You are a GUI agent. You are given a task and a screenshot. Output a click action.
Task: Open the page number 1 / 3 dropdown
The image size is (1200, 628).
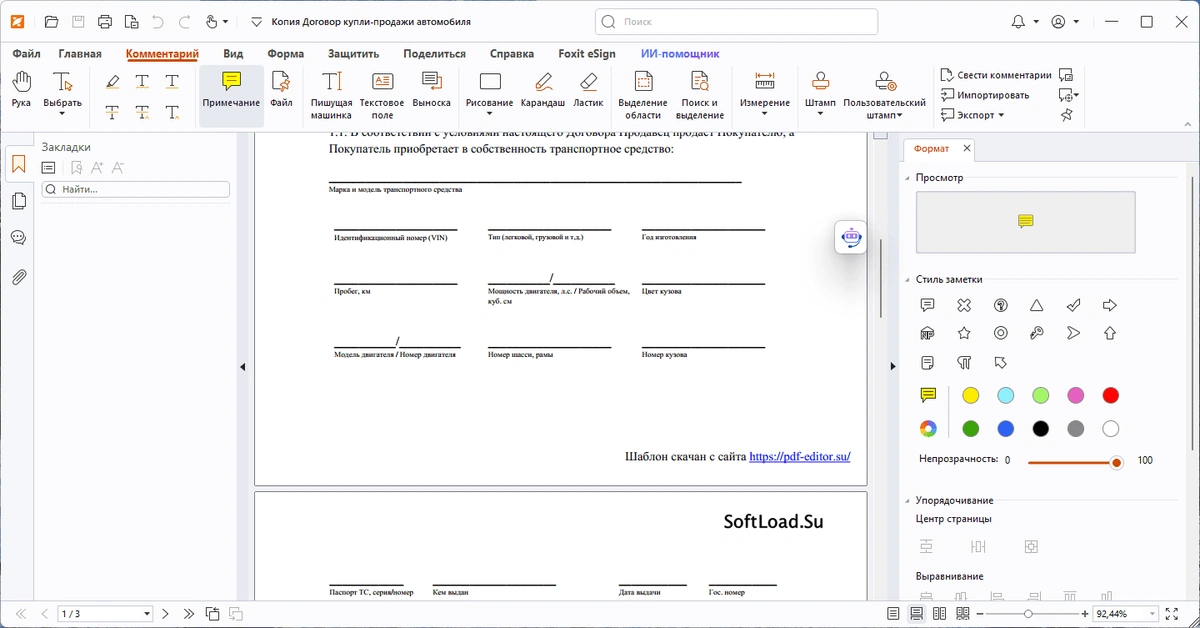click(147, 613)
